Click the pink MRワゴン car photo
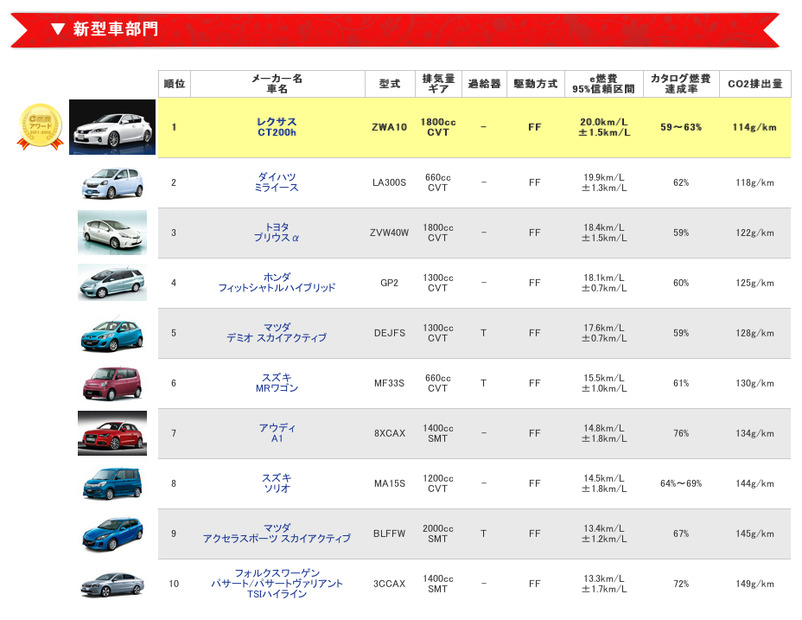Image resolution: width=802 pixels, height=620 pixels. [112, 383]
